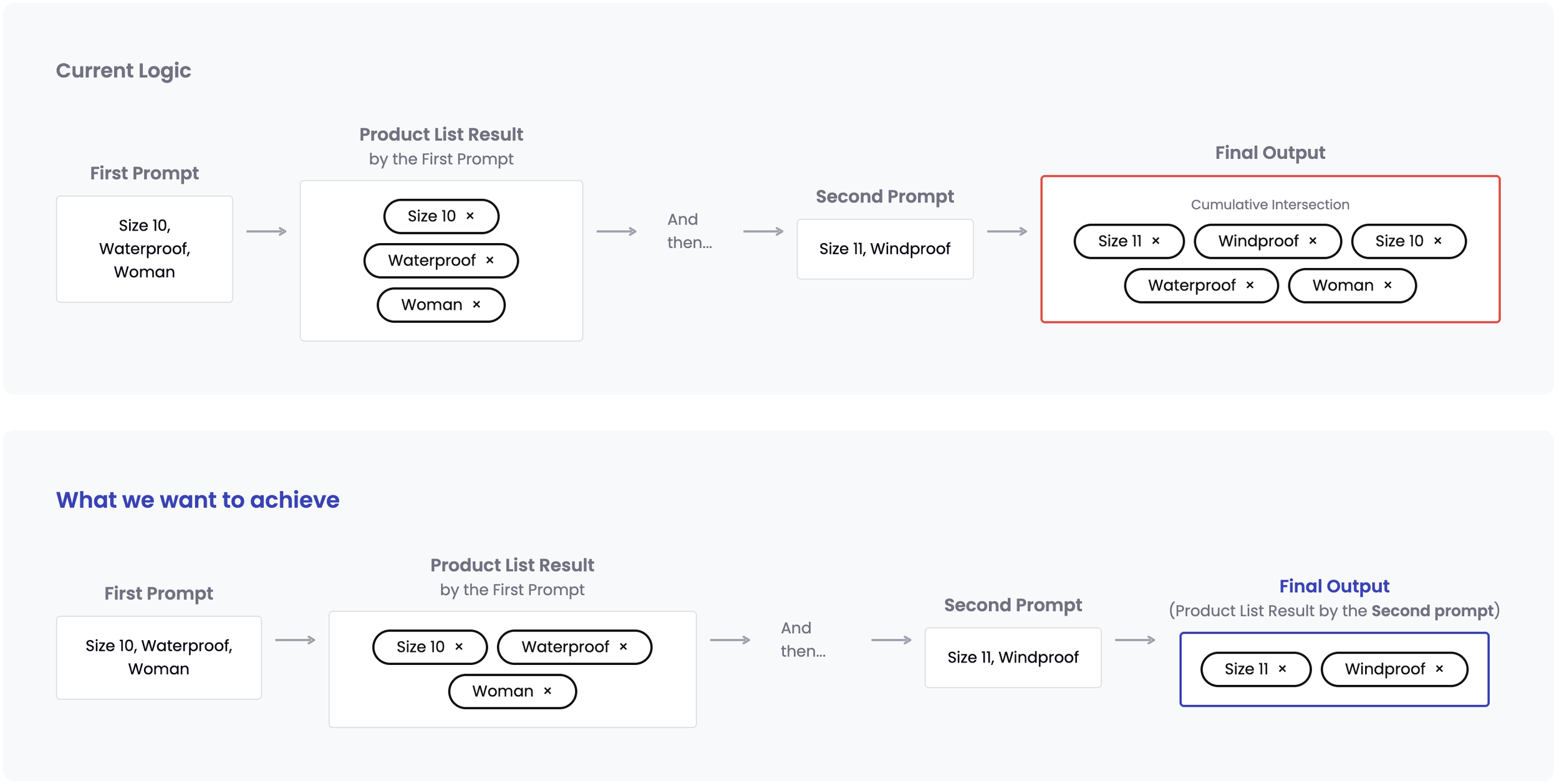Click the top First Prompt text box

click(145, 249)
